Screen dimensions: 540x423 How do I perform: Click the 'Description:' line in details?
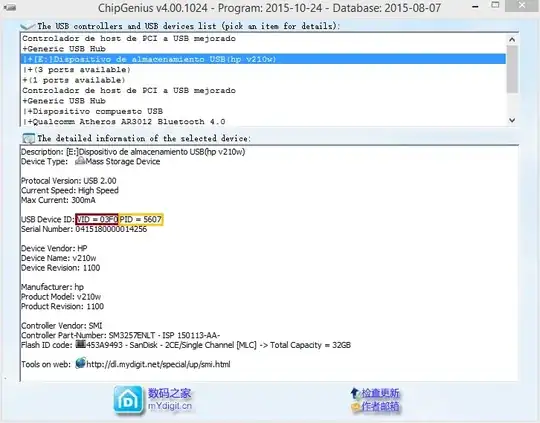coord(133,152)
